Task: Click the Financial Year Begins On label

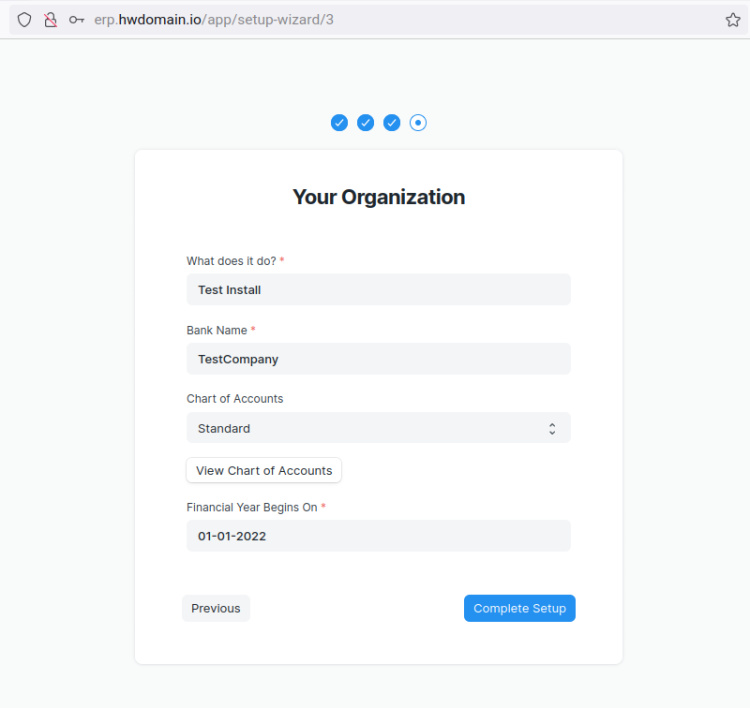Action: point(252,507)
